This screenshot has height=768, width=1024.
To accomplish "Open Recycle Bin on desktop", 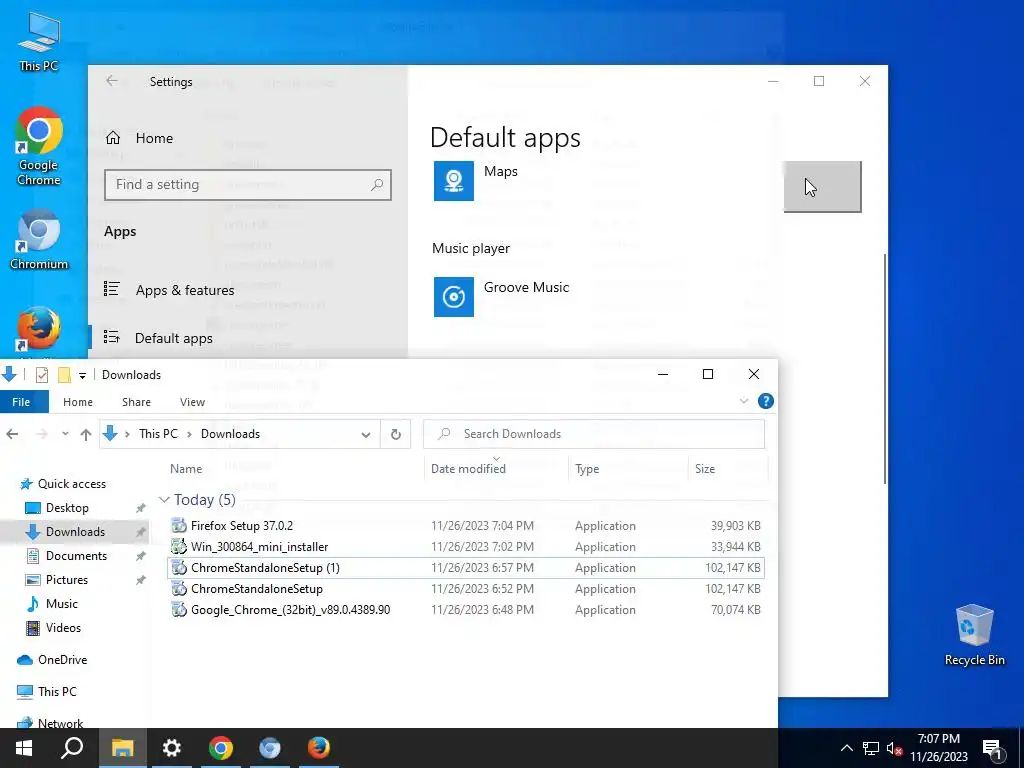I will (x=974, y=635).
